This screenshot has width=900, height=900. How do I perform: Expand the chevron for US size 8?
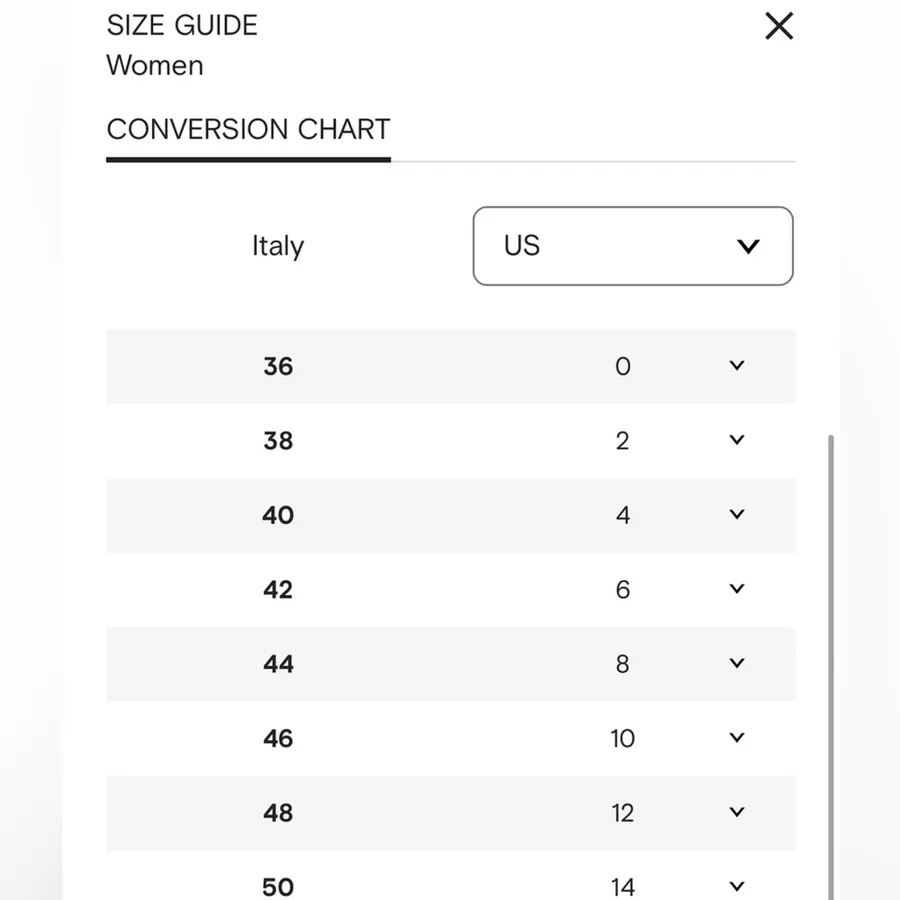(x=736, y=664)
